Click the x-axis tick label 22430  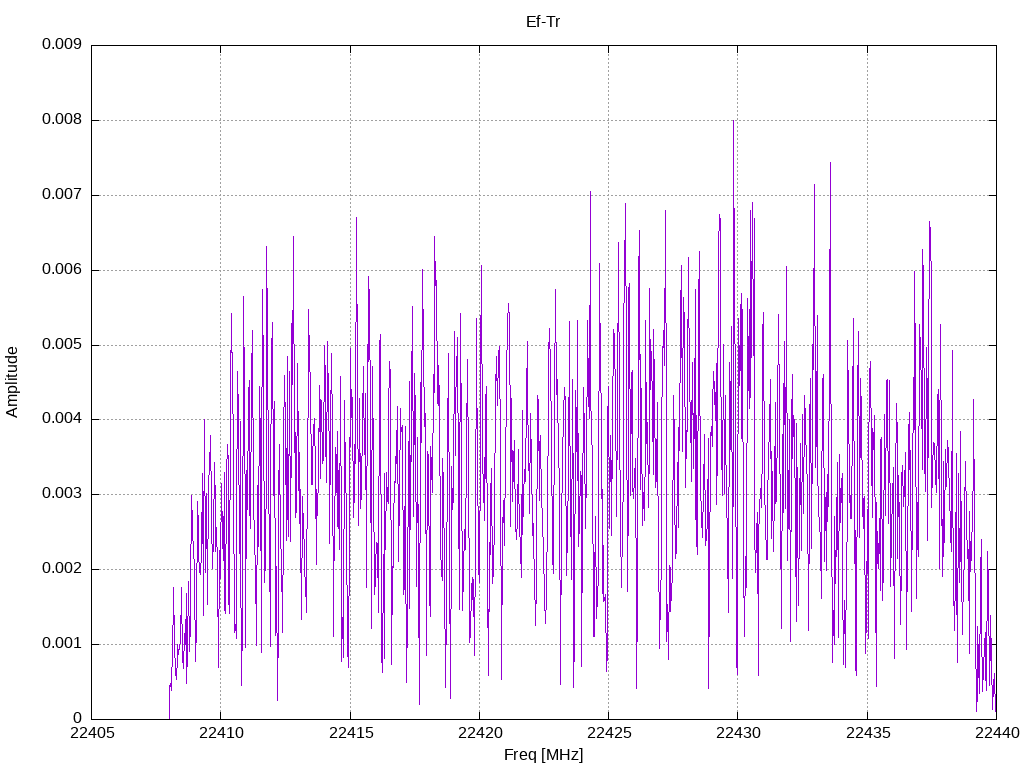click(x=739, y=733)
